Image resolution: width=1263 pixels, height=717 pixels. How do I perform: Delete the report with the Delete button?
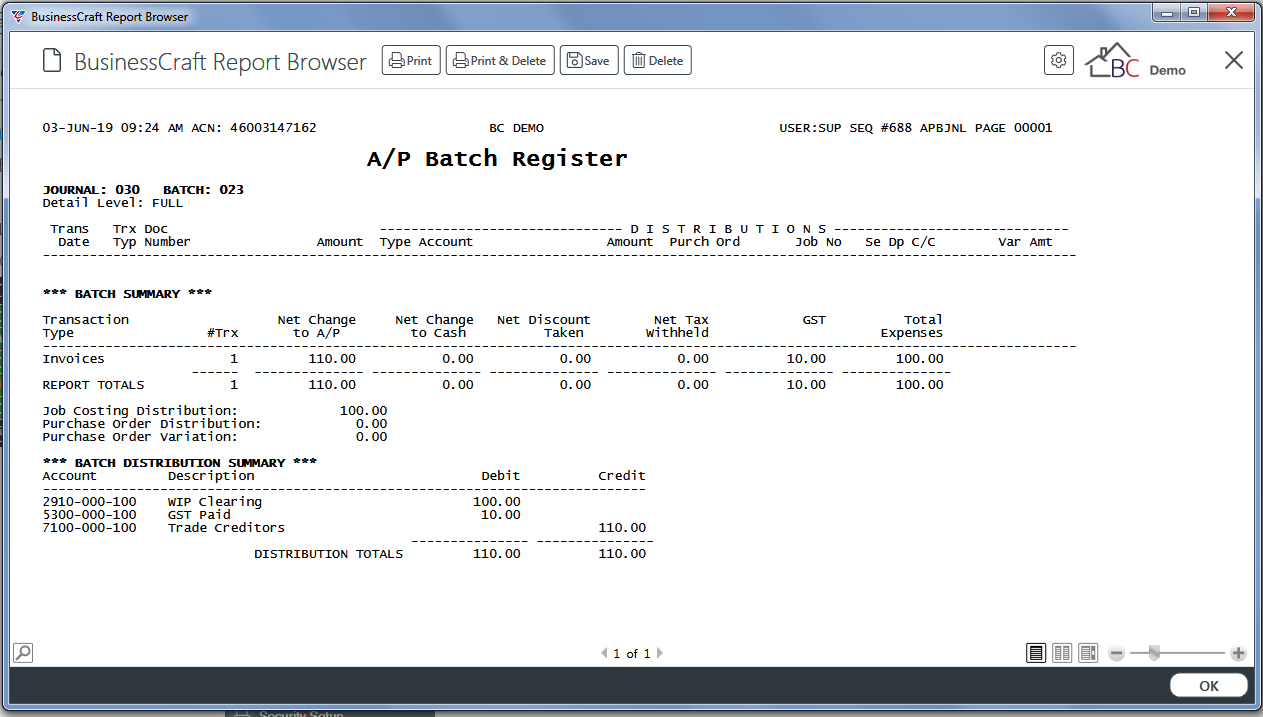click(x=658, y=61)
